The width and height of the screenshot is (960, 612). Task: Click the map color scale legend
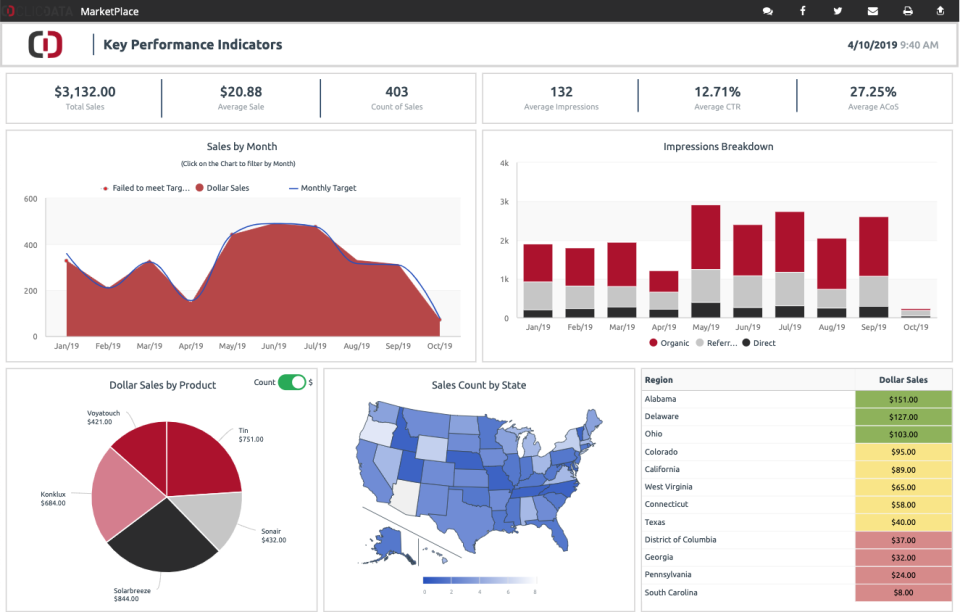tap(479, 580)
